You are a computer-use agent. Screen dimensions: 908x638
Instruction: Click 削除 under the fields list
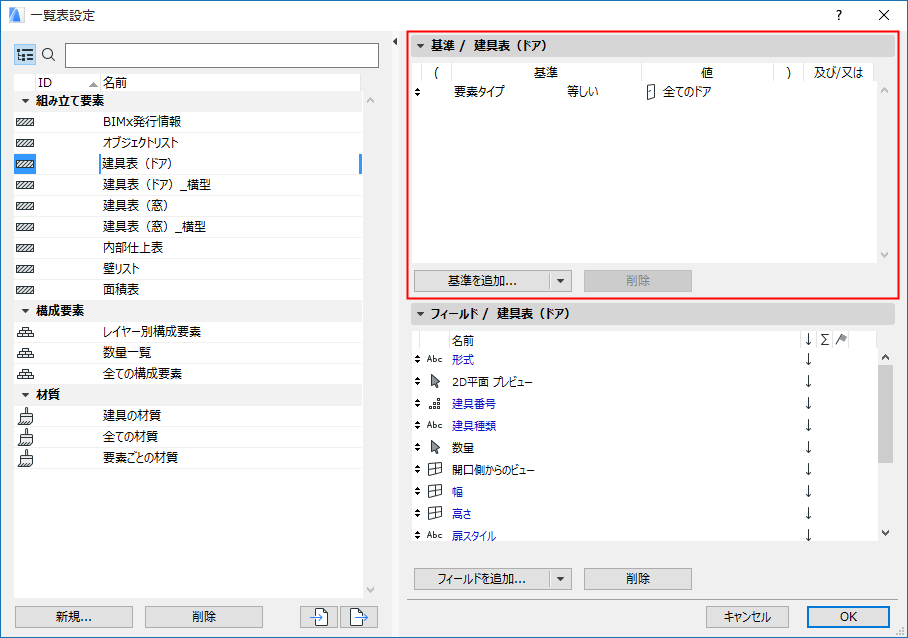click(x=638, y=579)
